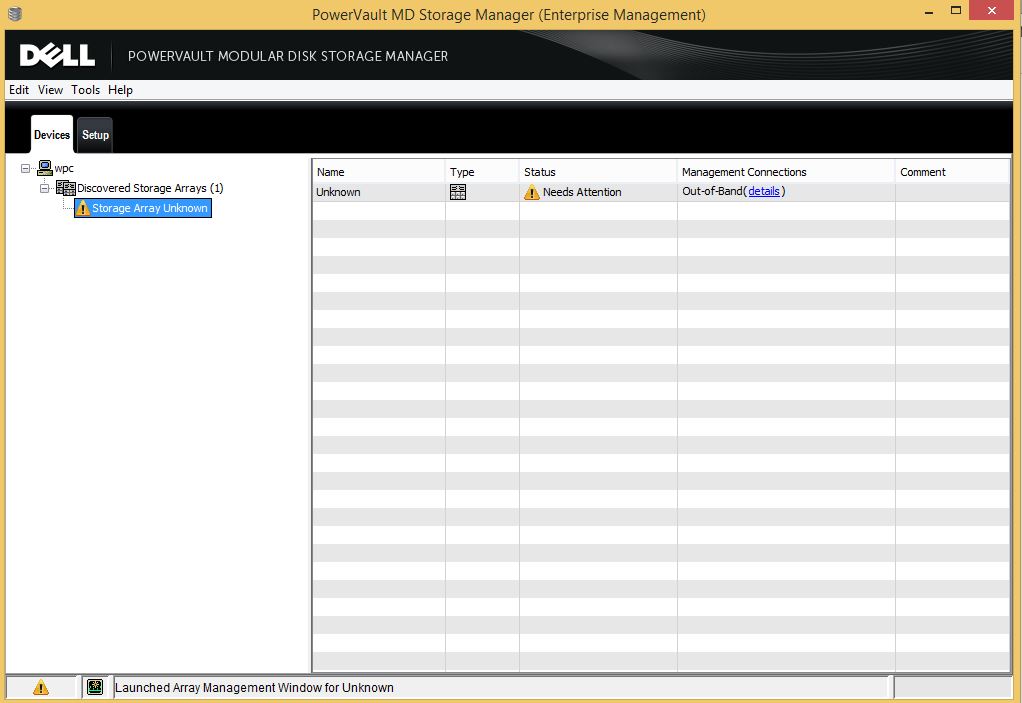Open the Help menu
1022x703 pixels.
120,90
